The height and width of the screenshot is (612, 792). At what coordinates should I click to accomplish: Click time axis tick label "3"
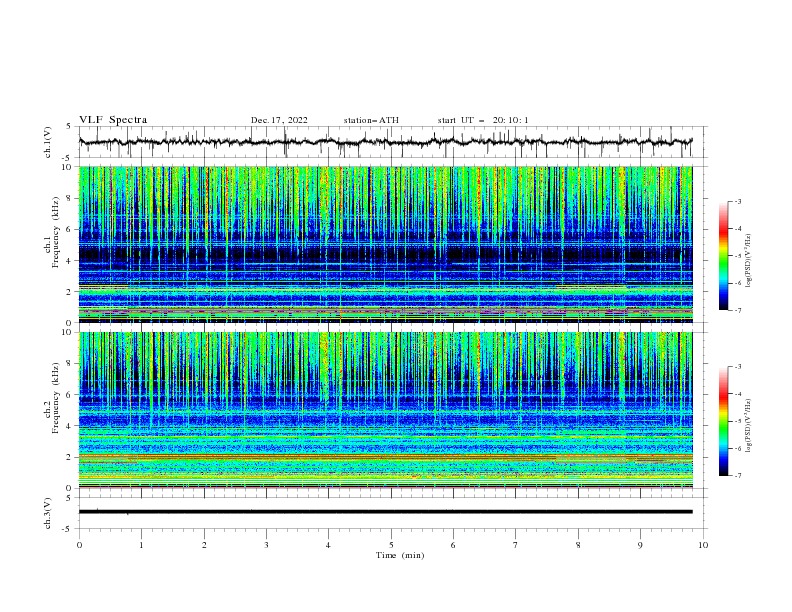pyautogui.click(x=267, y=545)
